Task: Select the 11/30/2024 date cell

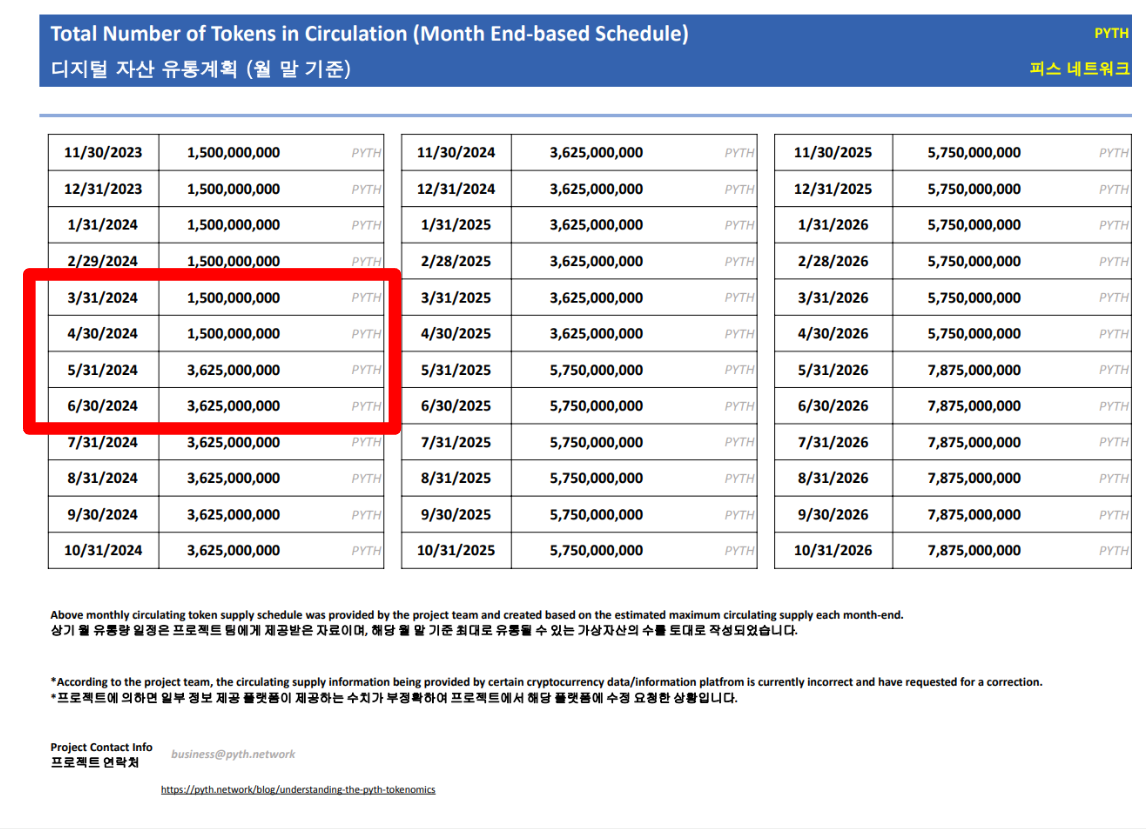Action: [456, 153]
